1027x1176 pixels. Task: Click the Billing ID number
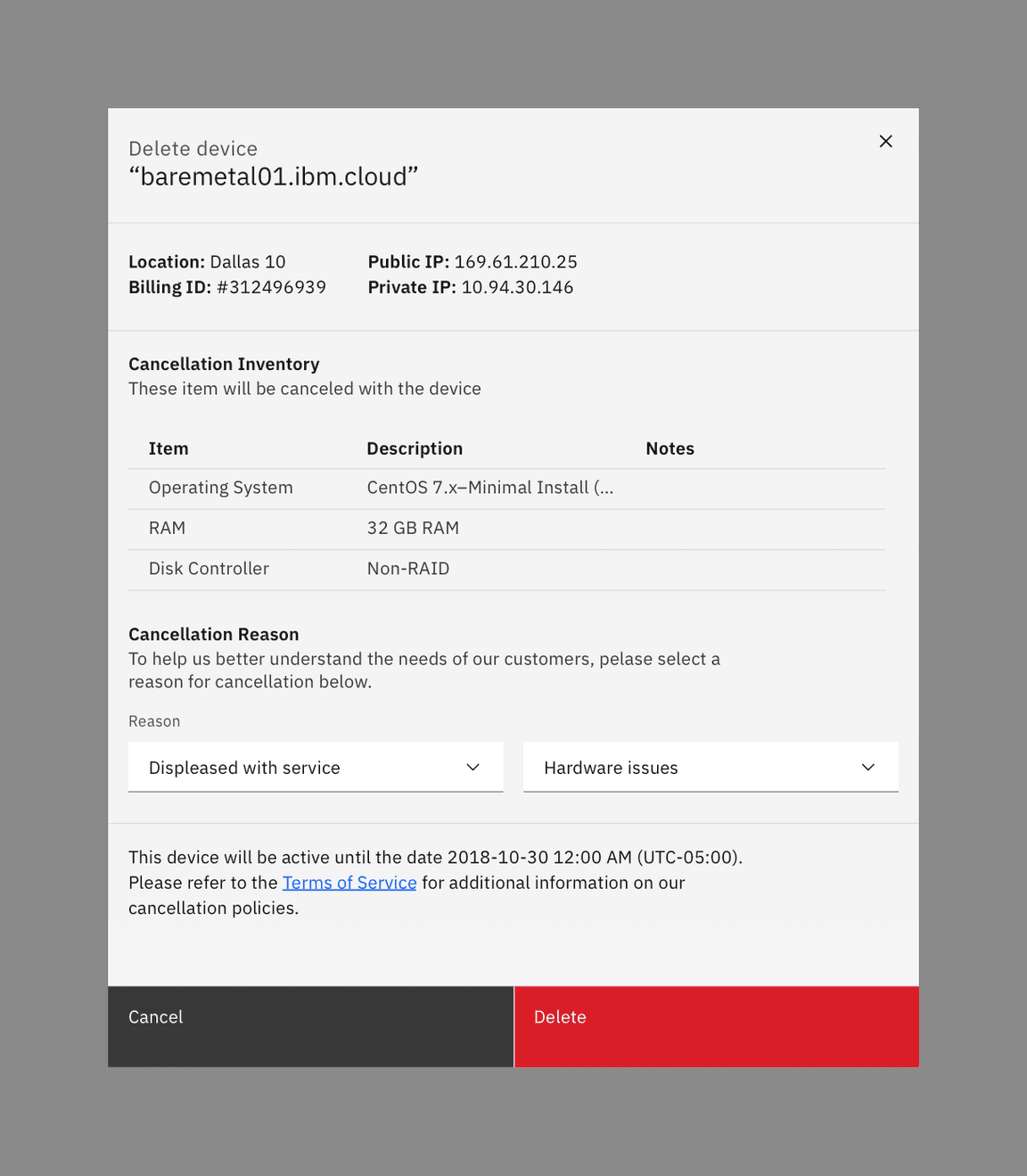click(x=271, y=287)
